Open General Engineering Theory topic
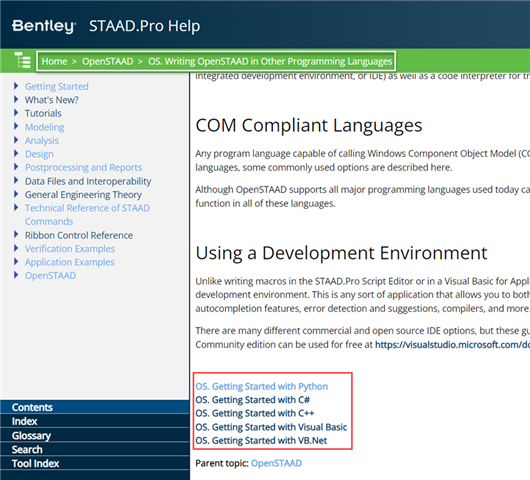The image size is (530, 480). [83, 195]
